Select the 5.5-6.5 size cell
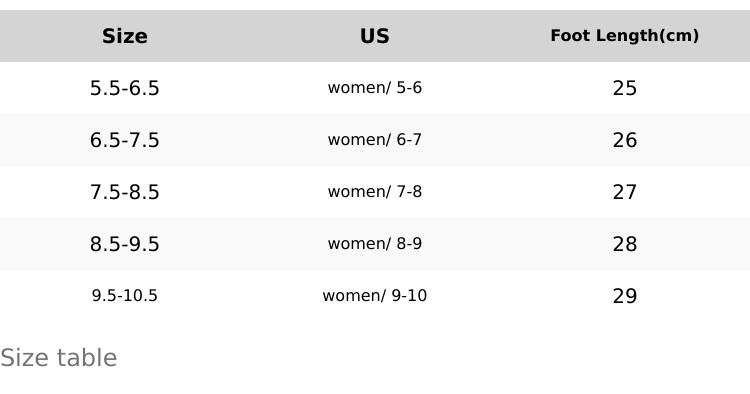Screen dimensions: 750x394 click(x=125, y=88)
